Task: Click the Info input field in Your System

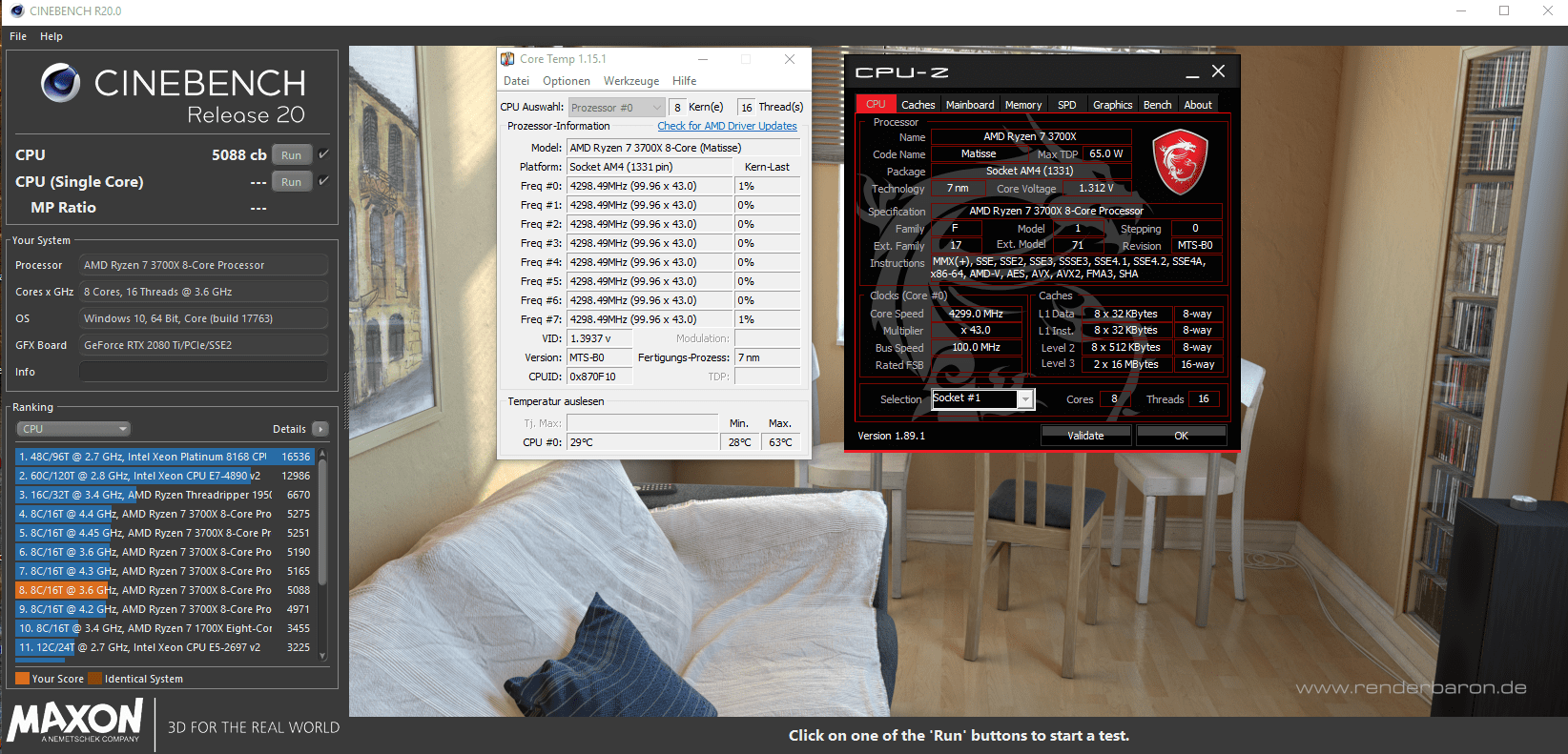Action: point(203,372)
